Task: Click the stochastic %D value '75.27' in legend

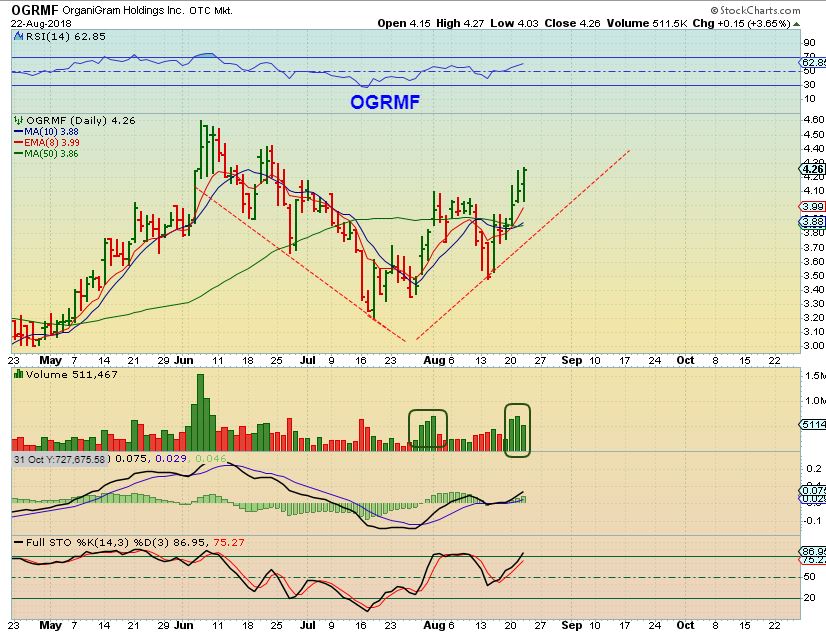Action: coord(229,542)
